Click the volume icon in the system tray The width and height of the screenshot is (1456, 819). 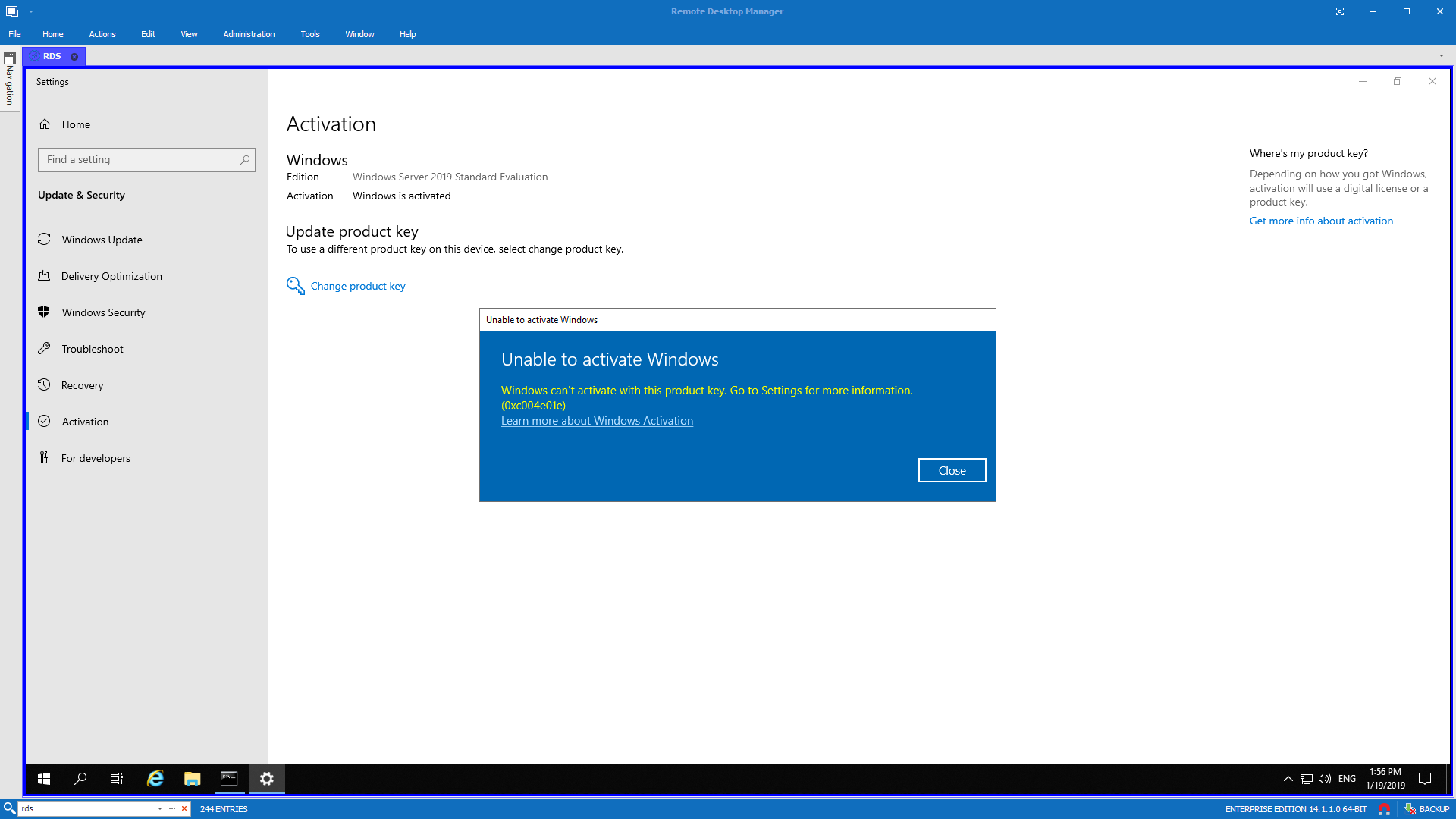tap(1324, 779)
